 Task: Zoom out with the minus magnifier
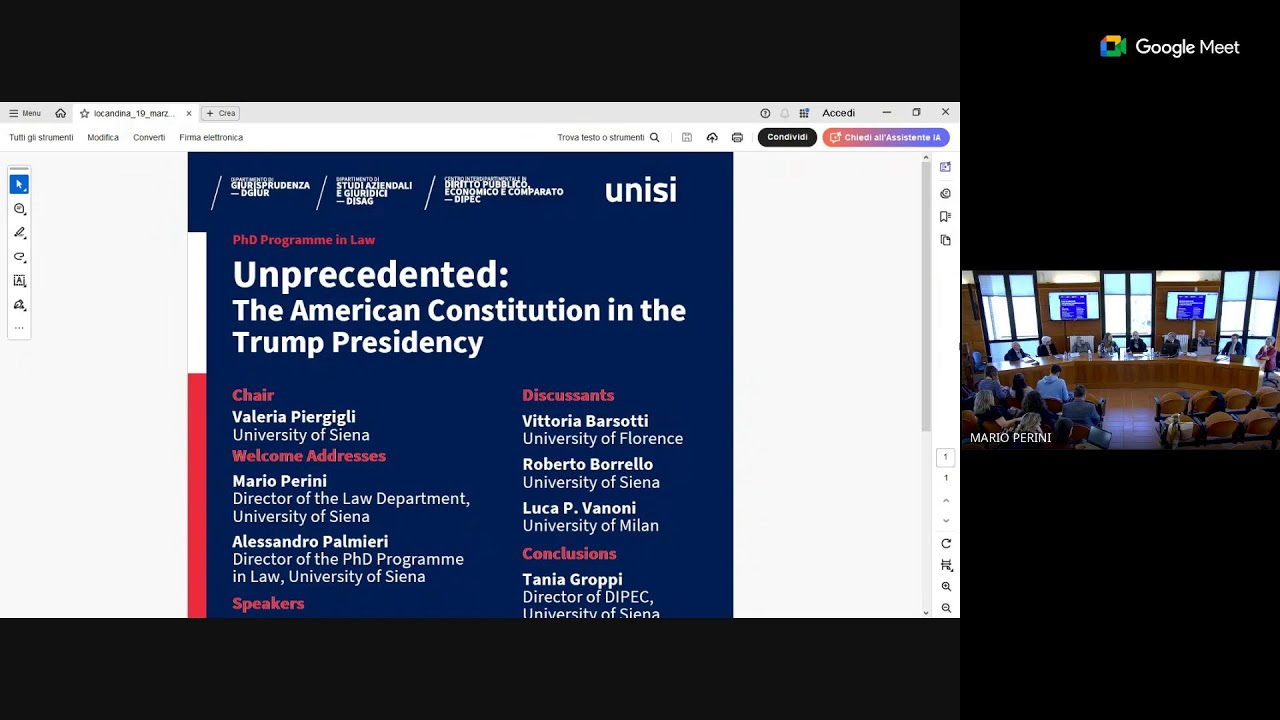[x=946, y=608]
